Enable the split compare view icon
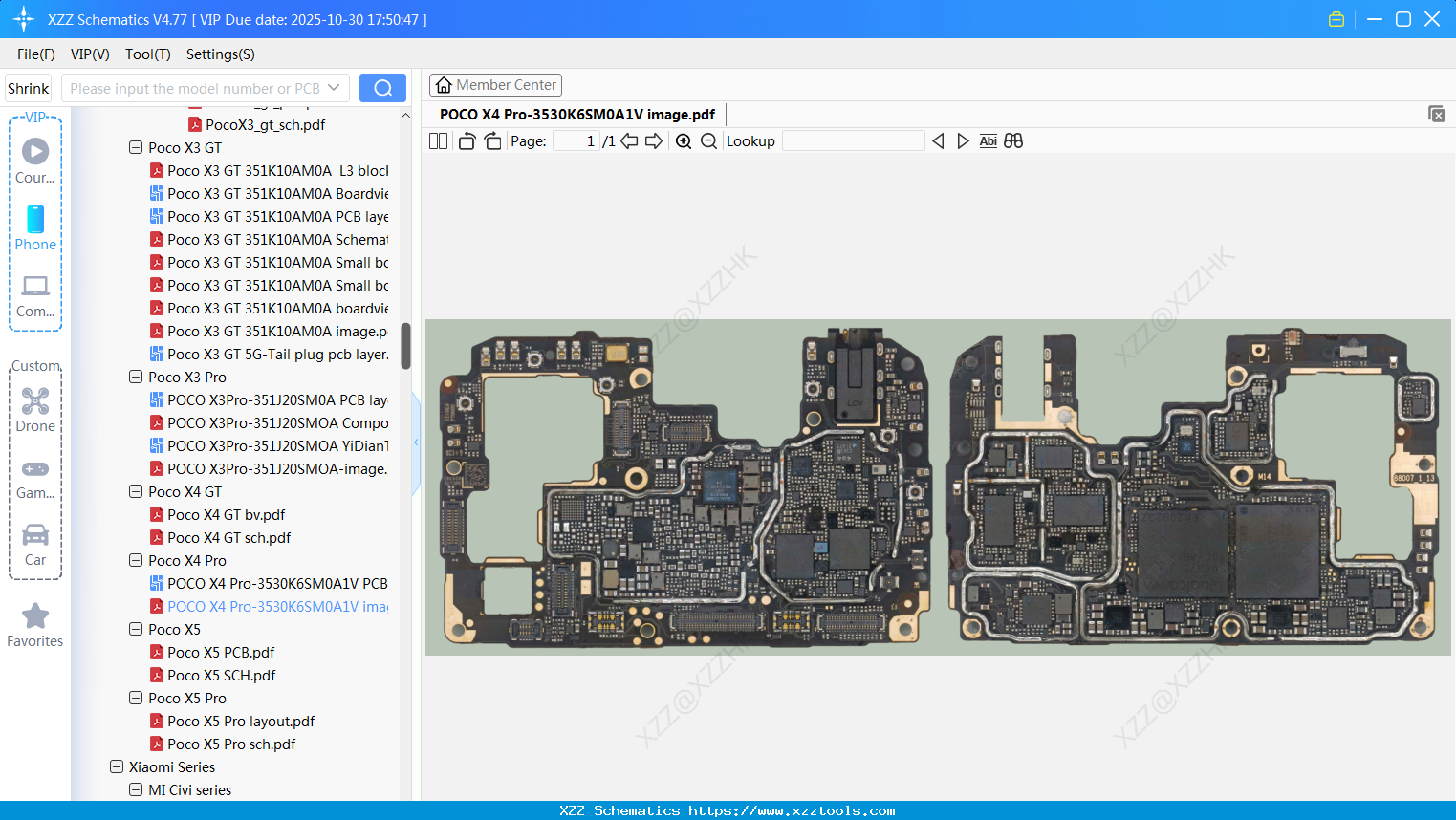 1013,140
